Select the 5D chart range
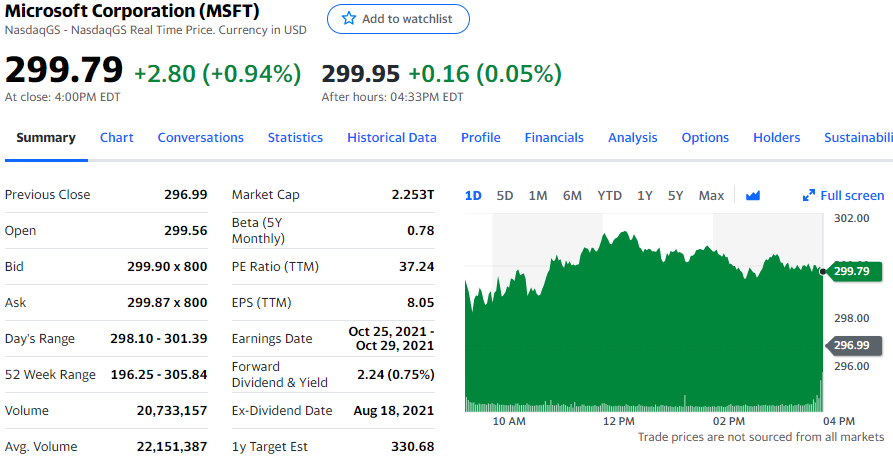 coord(505,195)
